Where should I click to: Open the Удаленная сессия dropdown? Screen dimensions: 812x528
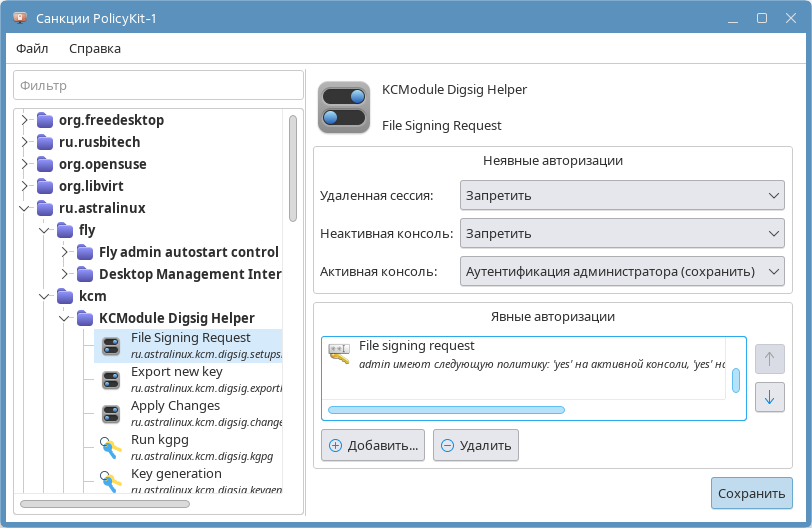tap(622, 195)
